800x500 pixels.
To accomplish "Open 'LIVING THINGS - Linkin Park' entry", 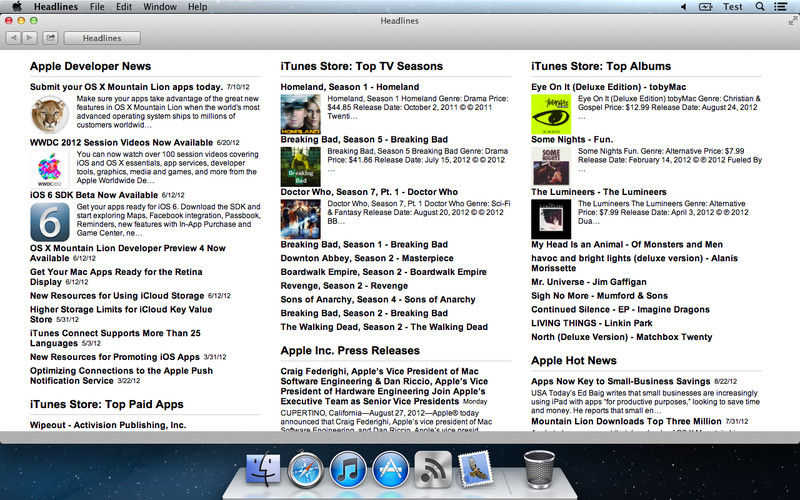I will pyautogui.click(x=591, y=323).
